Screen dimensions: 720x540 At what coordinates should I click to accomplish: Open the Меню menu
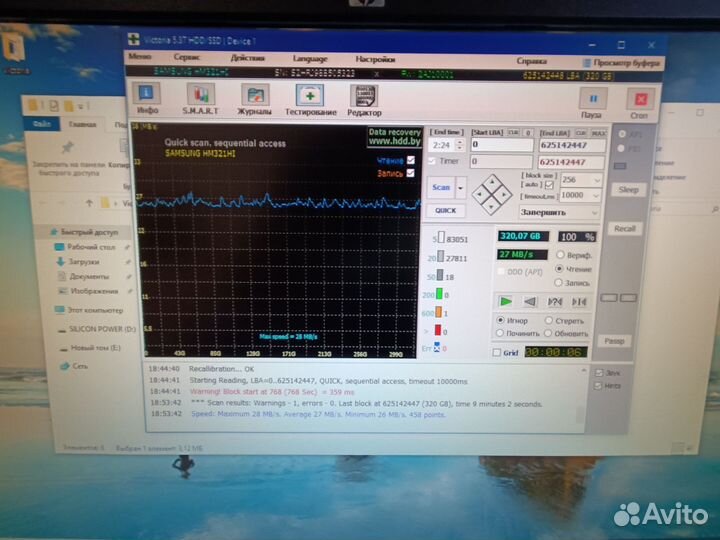point(140,56)
